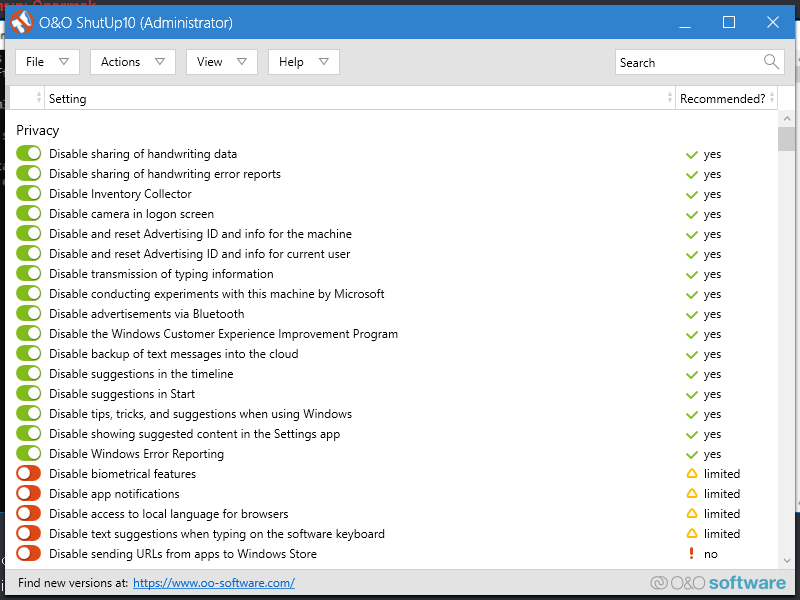Click the checkmark for handwriting error reports row
This screenshot has width=800, height=600.
[692, 174]
